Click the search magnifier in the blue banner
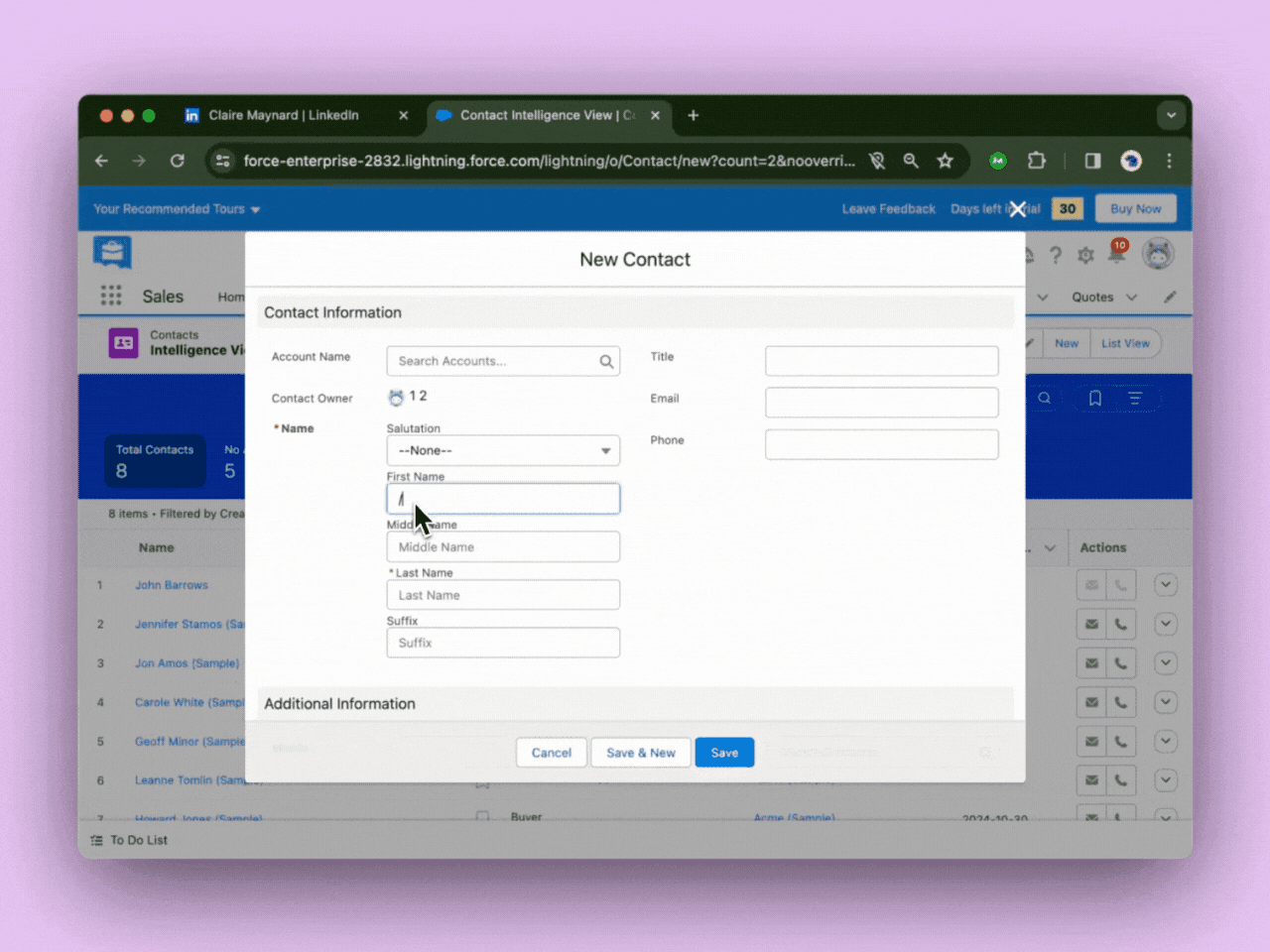 [1043, 396]
